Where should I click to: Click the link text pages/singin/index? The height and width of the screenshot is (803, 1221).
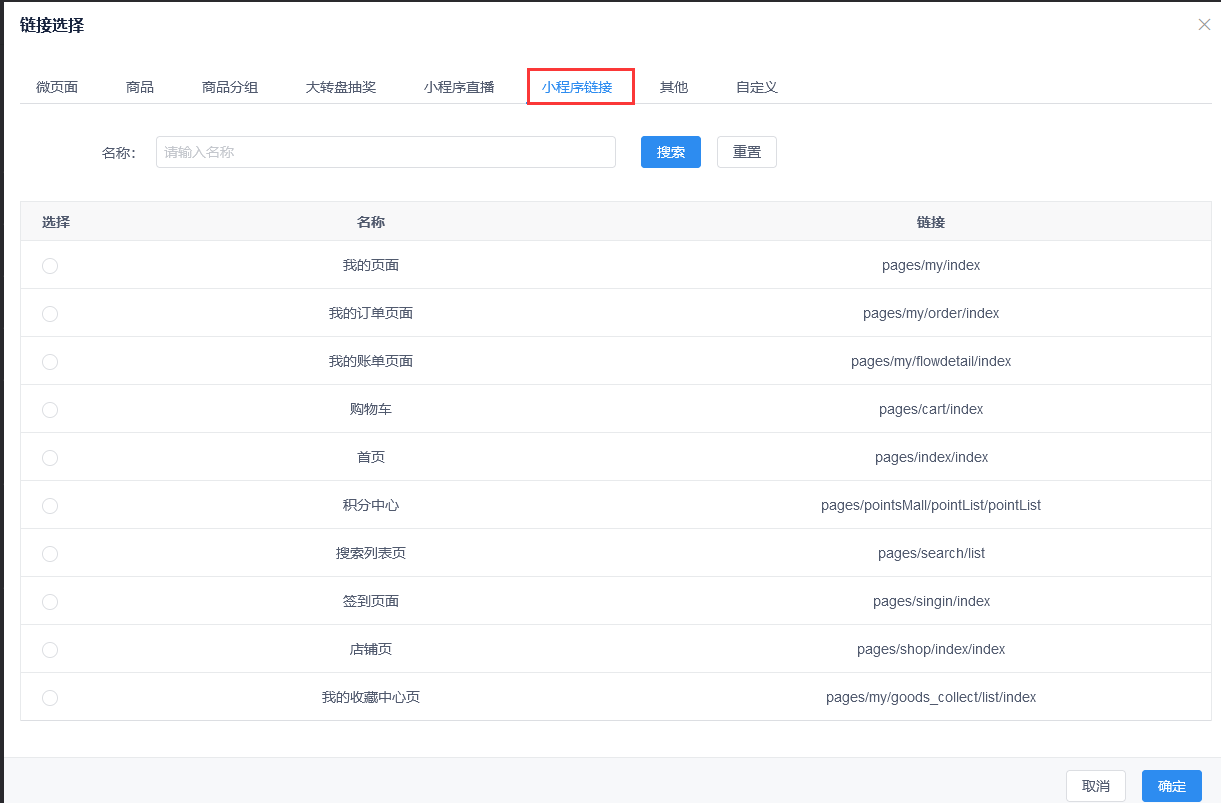point(931,601)
